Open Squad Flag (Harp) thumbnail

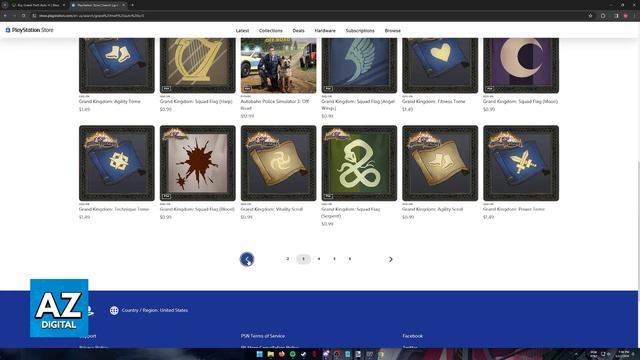coord(198,65)
